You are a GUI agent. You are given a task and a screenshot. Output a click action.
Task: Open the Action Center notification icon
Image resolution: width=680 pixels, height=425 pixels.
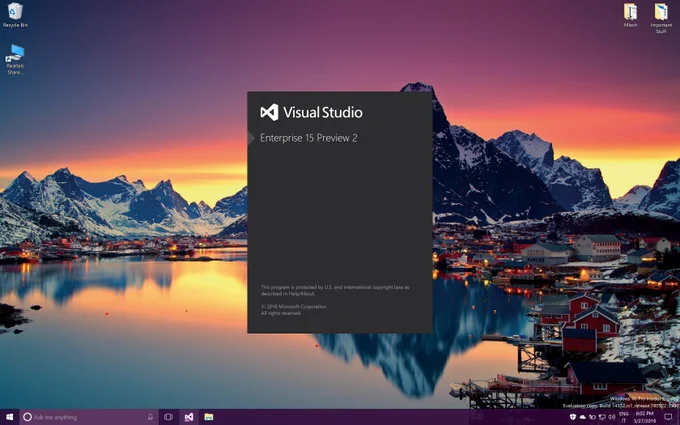[667, 417]
